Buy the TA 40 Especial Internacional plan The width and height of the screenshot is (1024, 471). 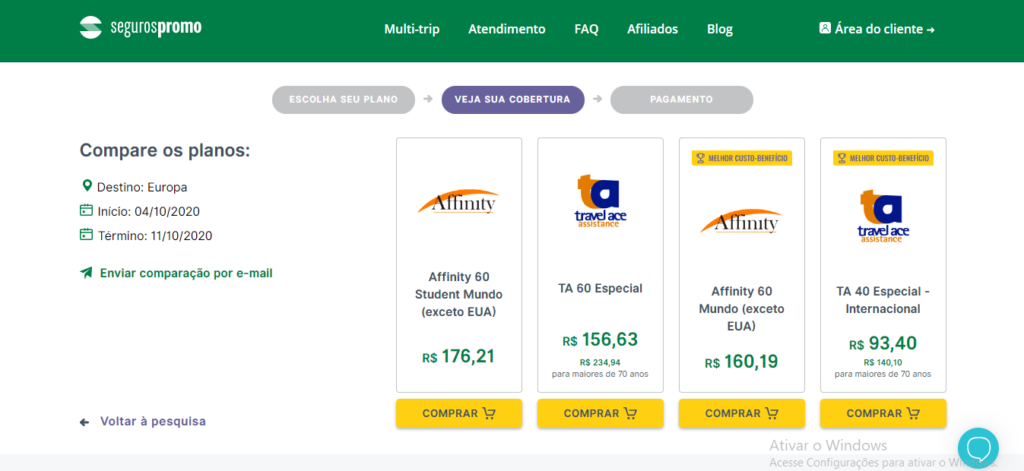click(883, 414)
